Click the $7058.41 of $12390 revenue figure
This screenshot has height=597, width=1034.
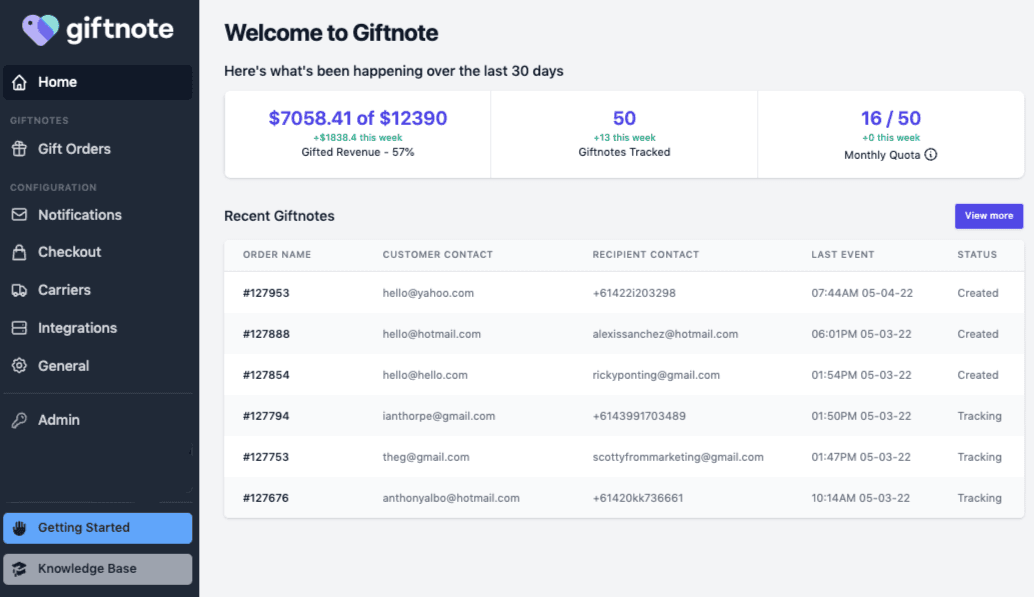point(357,118)
